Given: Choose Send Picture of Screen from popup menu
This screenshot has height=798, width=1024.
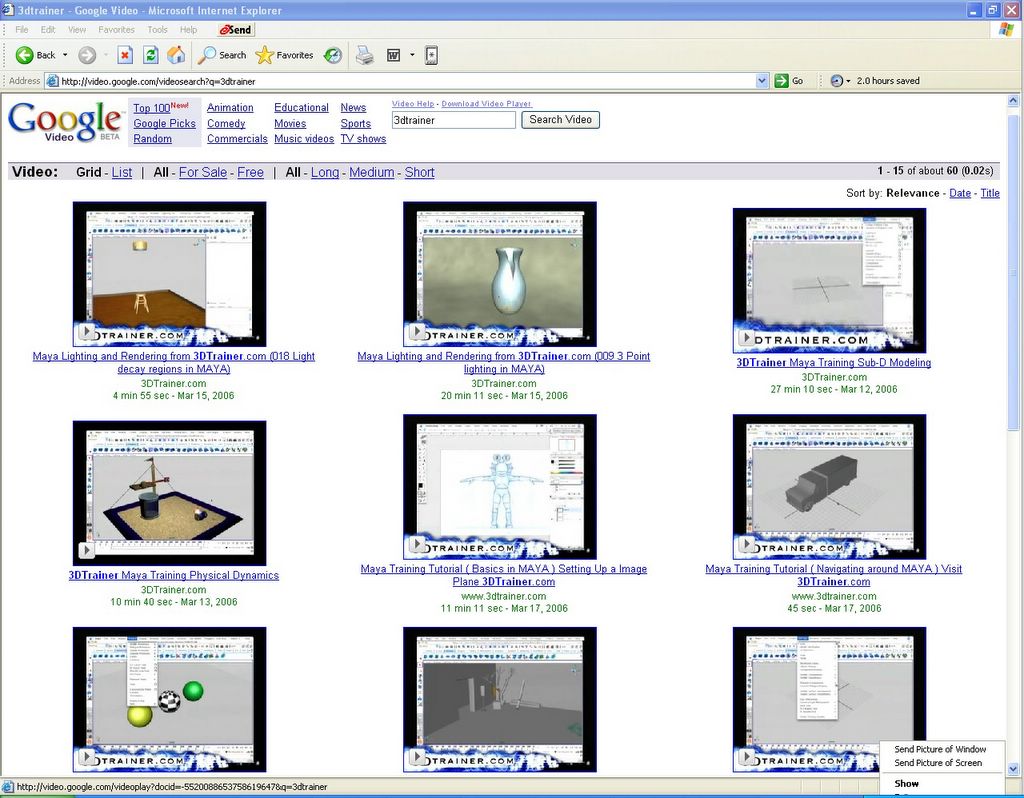Looking at the screenshot, I should click(x=938, y=763).
